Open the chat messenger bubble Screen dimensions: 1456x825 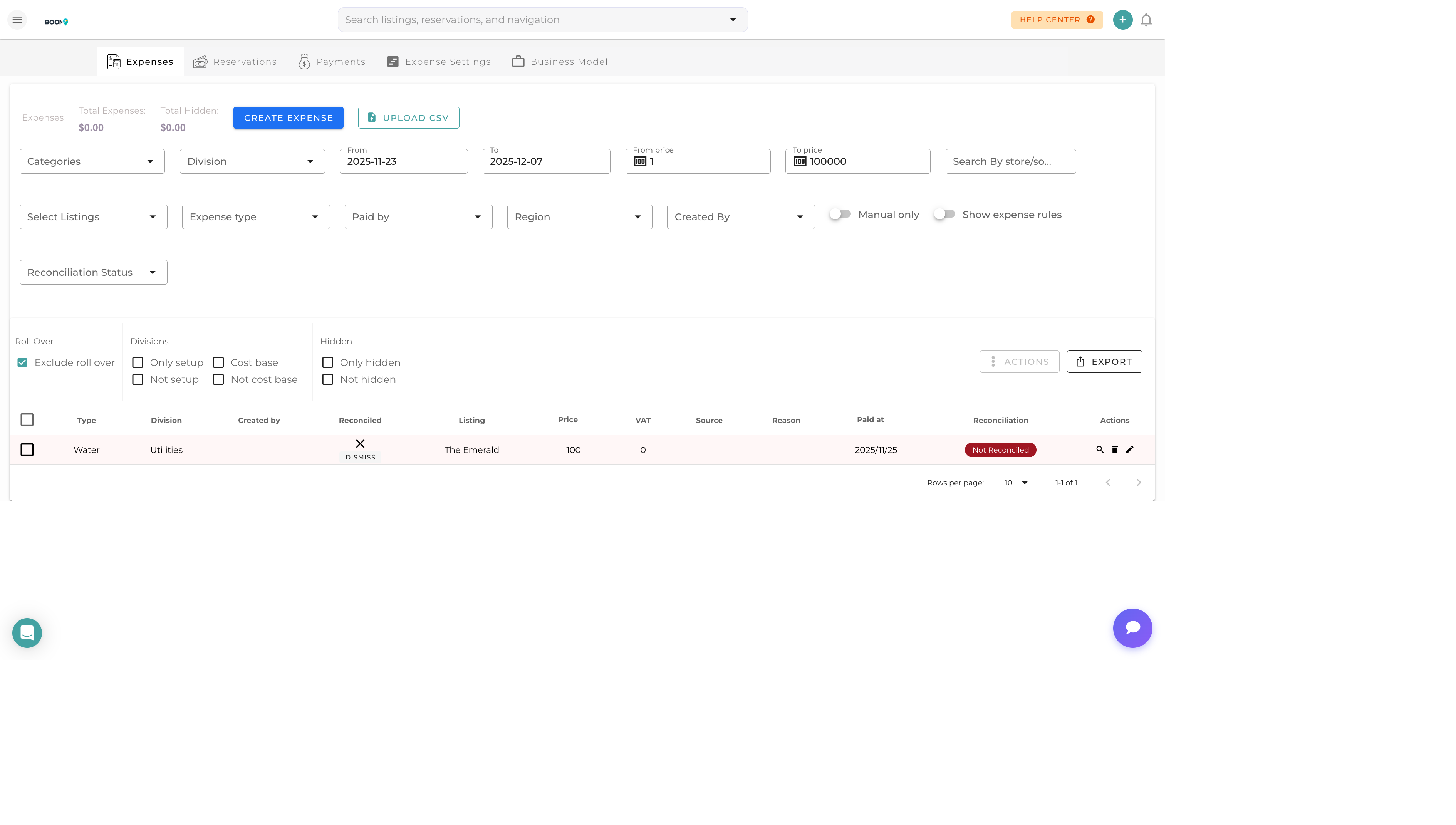1132,628
